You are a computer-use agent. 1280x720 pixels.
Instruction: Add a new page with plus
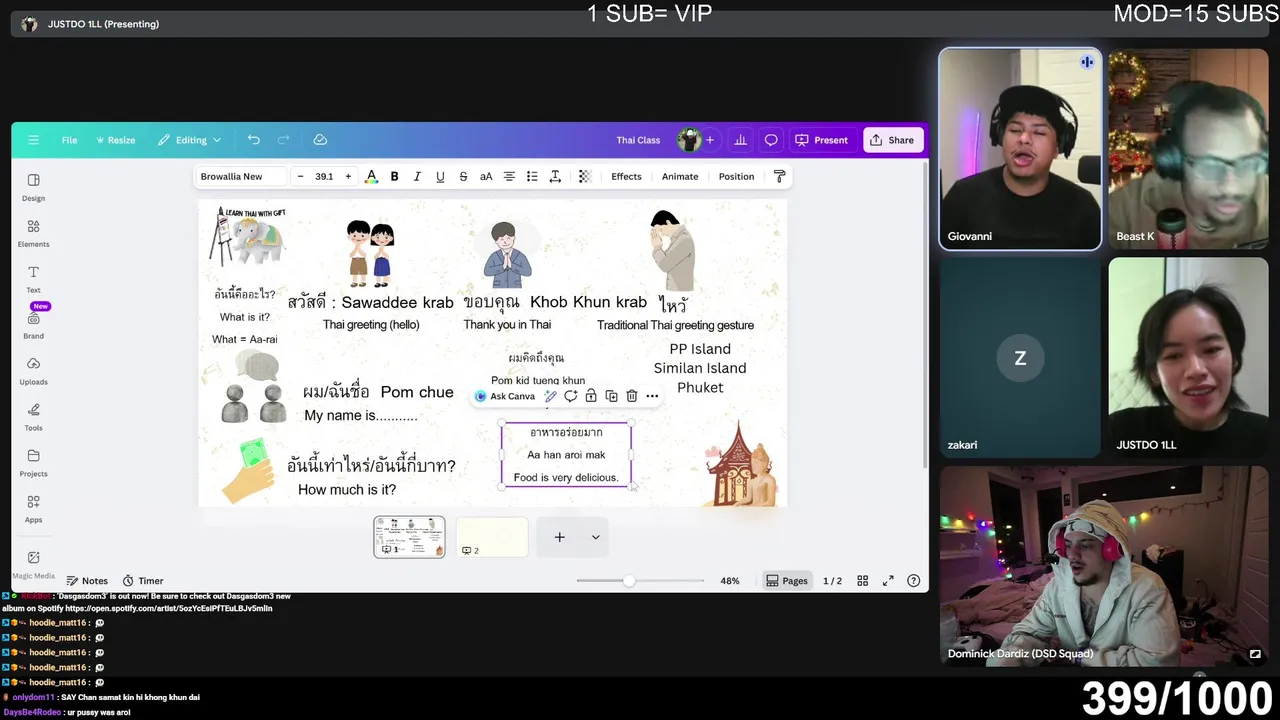pyautogui.click(x=560, y=537)
